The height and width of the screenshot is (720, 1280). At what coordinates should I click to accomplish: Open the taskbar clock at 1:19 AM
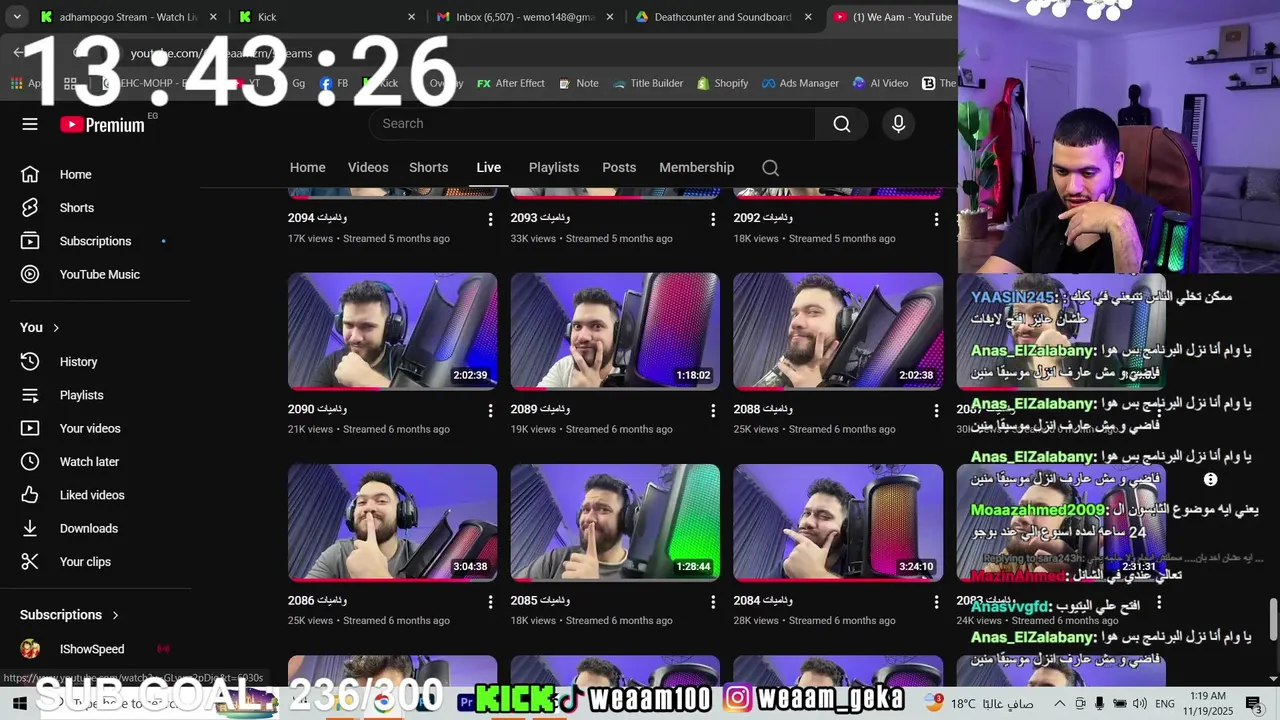pos(1208,703)
